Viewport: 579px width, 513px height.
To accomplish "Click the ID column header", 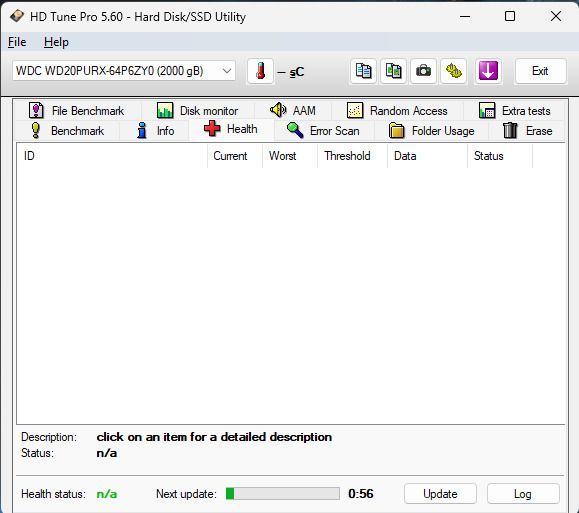I will [x=112, y=156].
